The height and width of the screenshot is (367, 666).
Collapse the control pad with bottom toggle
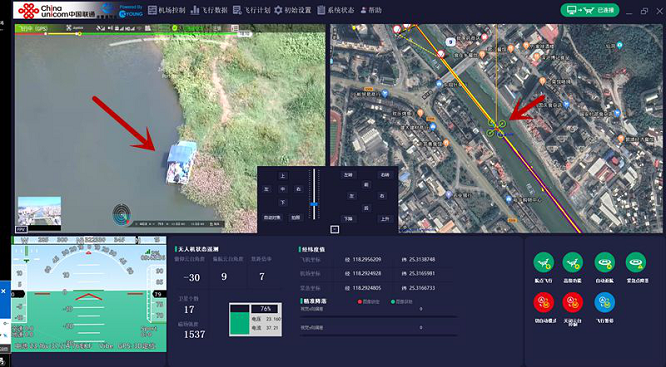click(335, 229)
